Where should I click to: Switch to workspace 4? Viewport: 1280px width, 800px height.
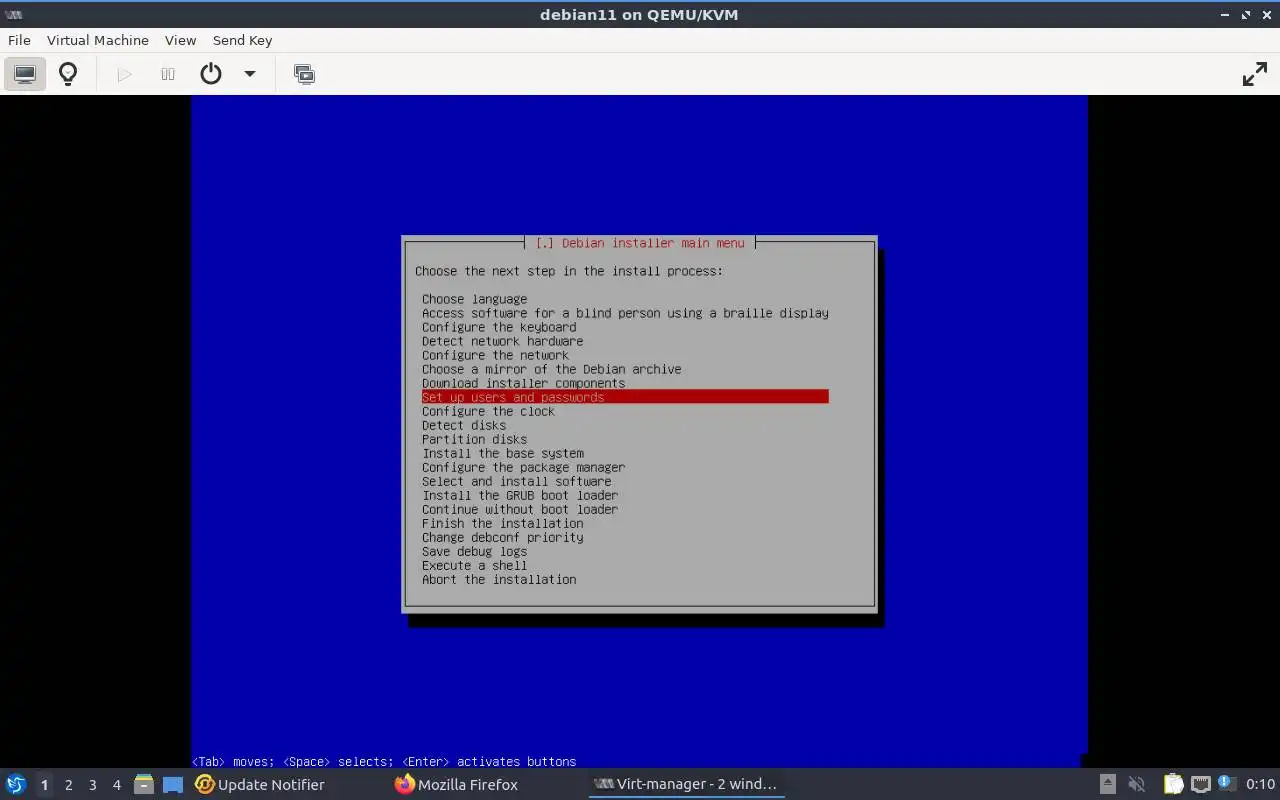116,785
